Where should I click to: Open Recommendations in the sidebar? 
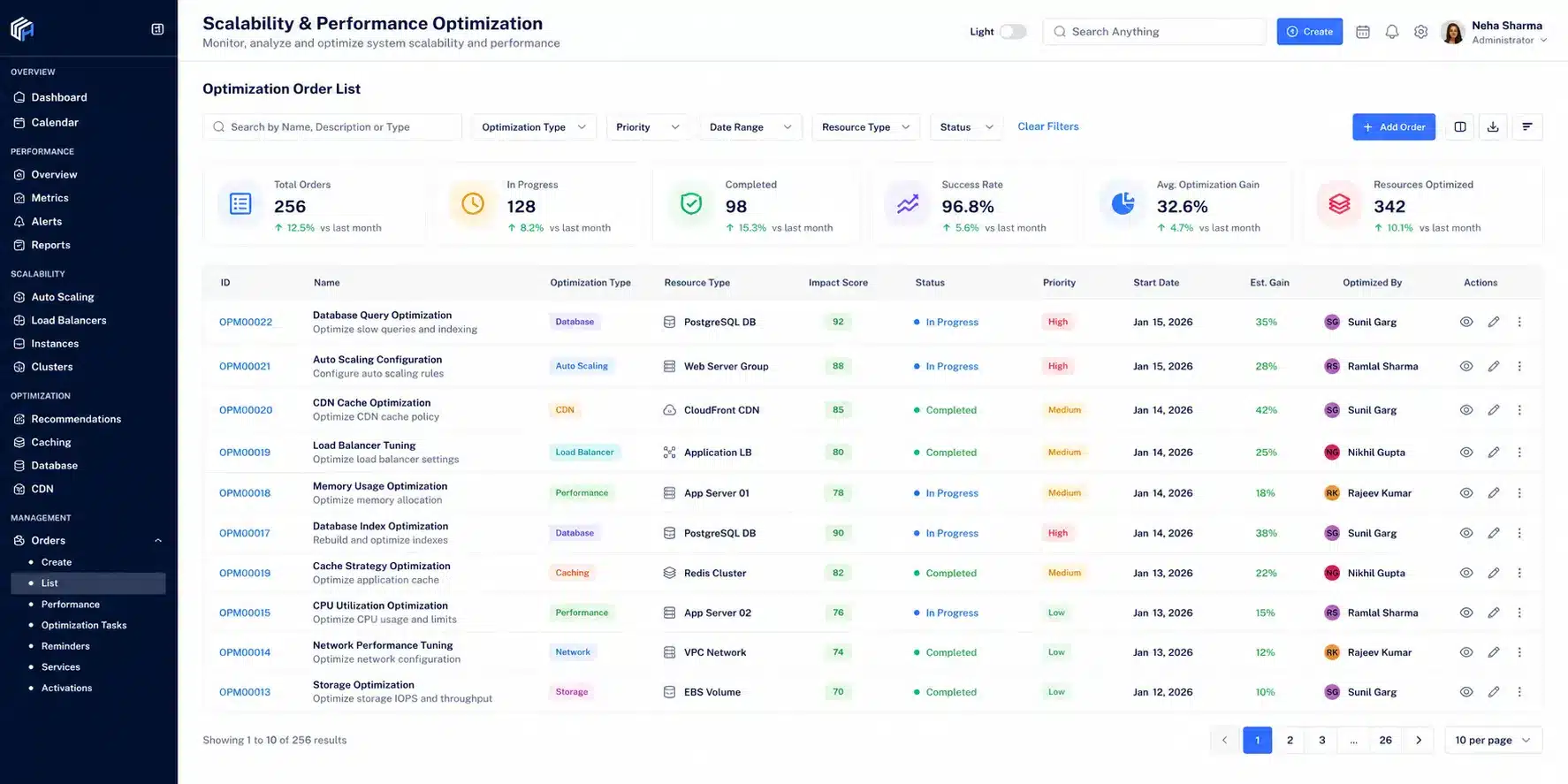(76, 419)
